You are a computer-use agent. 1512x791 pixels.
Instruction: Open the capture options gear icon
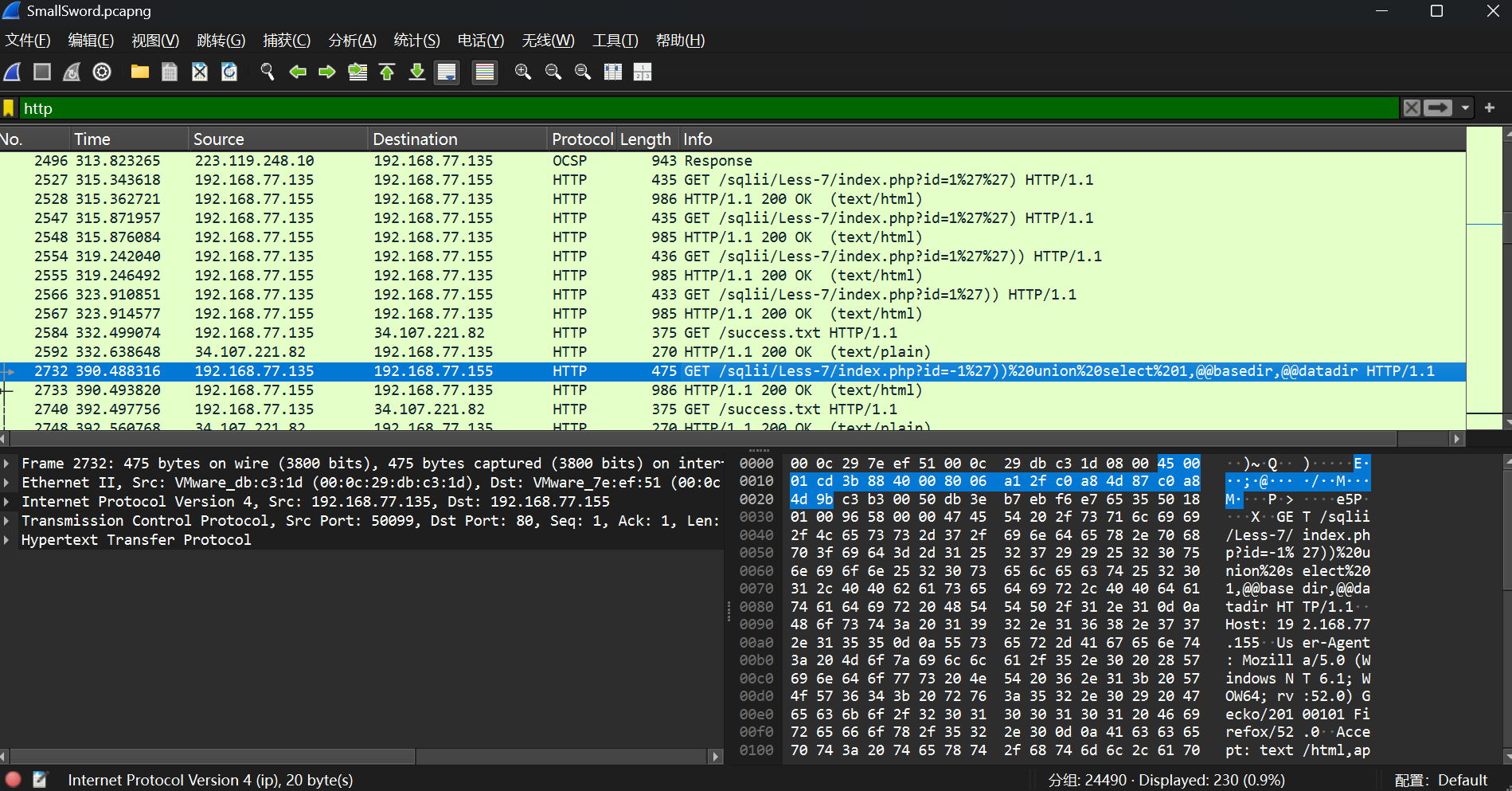[102, 72]
